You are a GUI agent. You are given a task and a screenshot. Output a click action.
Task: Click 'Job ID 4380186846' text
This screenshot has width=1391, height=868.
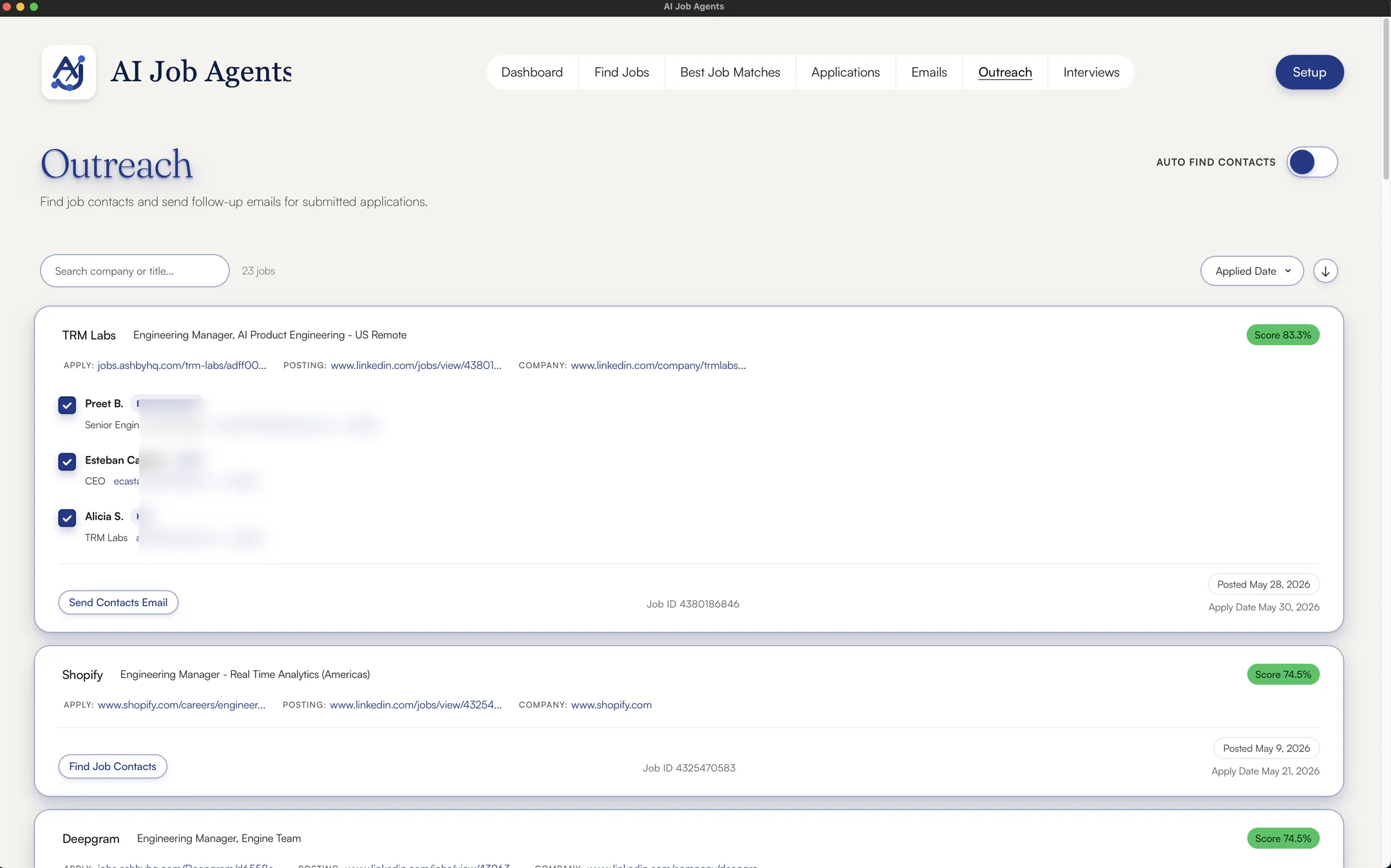coord(693,604)
